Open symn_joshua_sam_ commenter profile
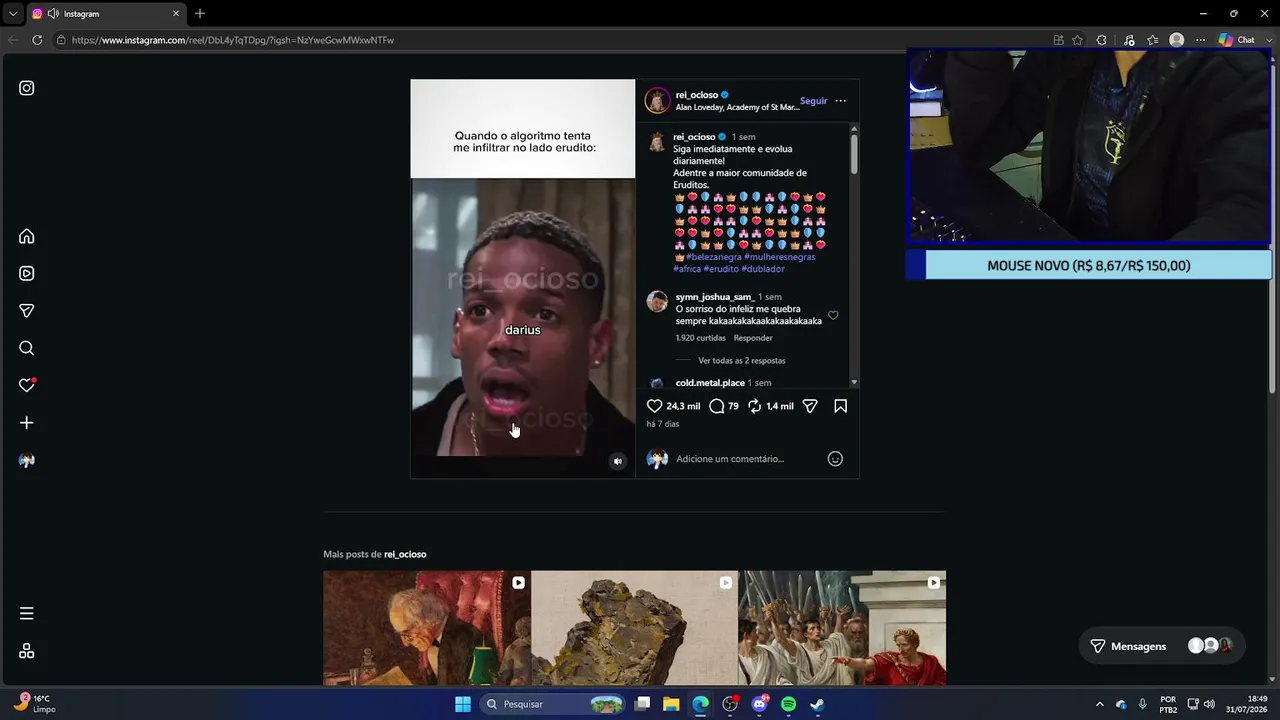Viewport: 1280px width, 720px height. point(715,297)
